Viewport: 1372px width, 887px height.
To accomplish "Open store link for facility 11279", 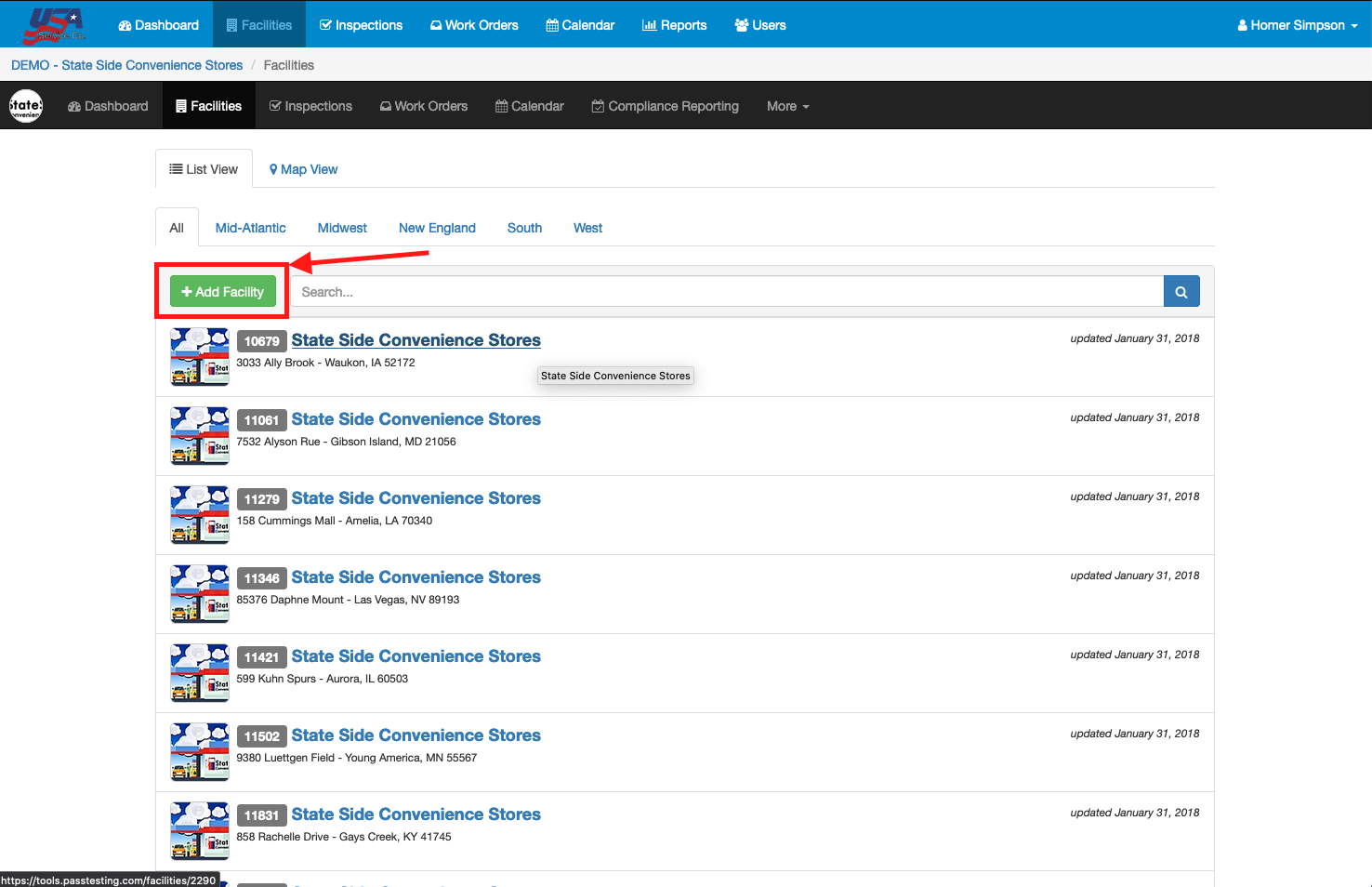I will click(x=416, y=498).
